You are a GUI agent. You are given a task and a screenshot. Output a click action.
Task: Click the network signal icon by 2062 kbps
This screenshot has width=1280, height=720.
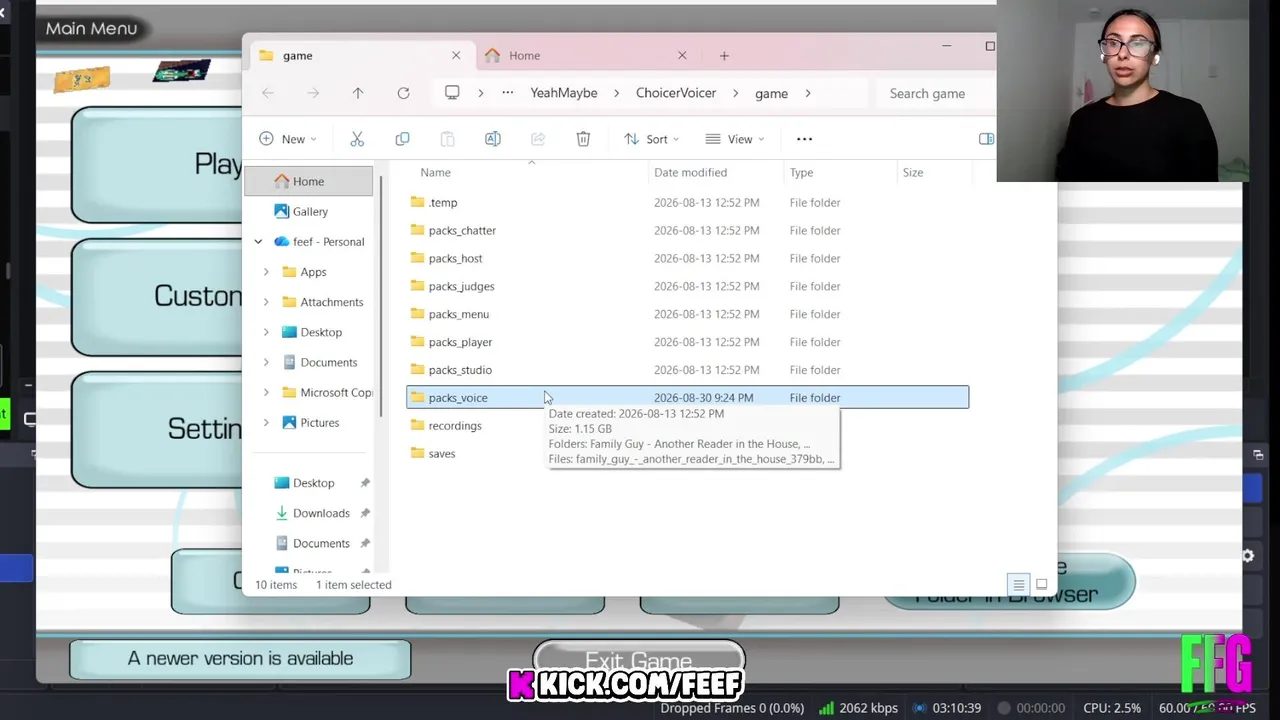click(826, 708)
